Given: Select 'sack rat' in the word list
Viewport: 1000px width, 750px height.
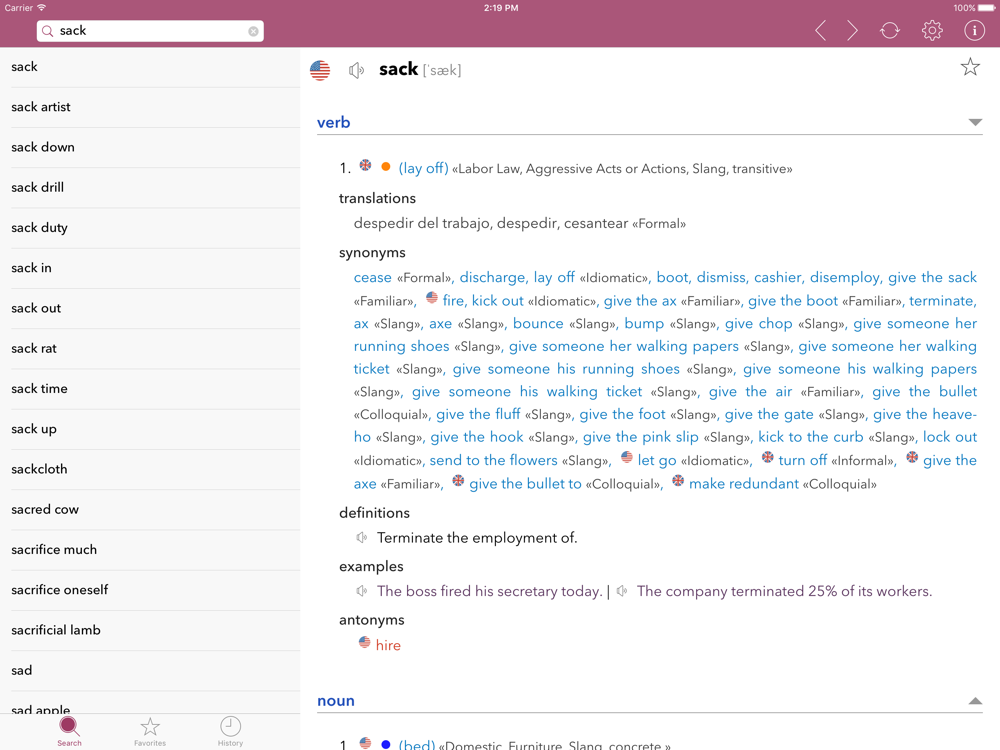Looking at the screenshot, I should (150, 348).
